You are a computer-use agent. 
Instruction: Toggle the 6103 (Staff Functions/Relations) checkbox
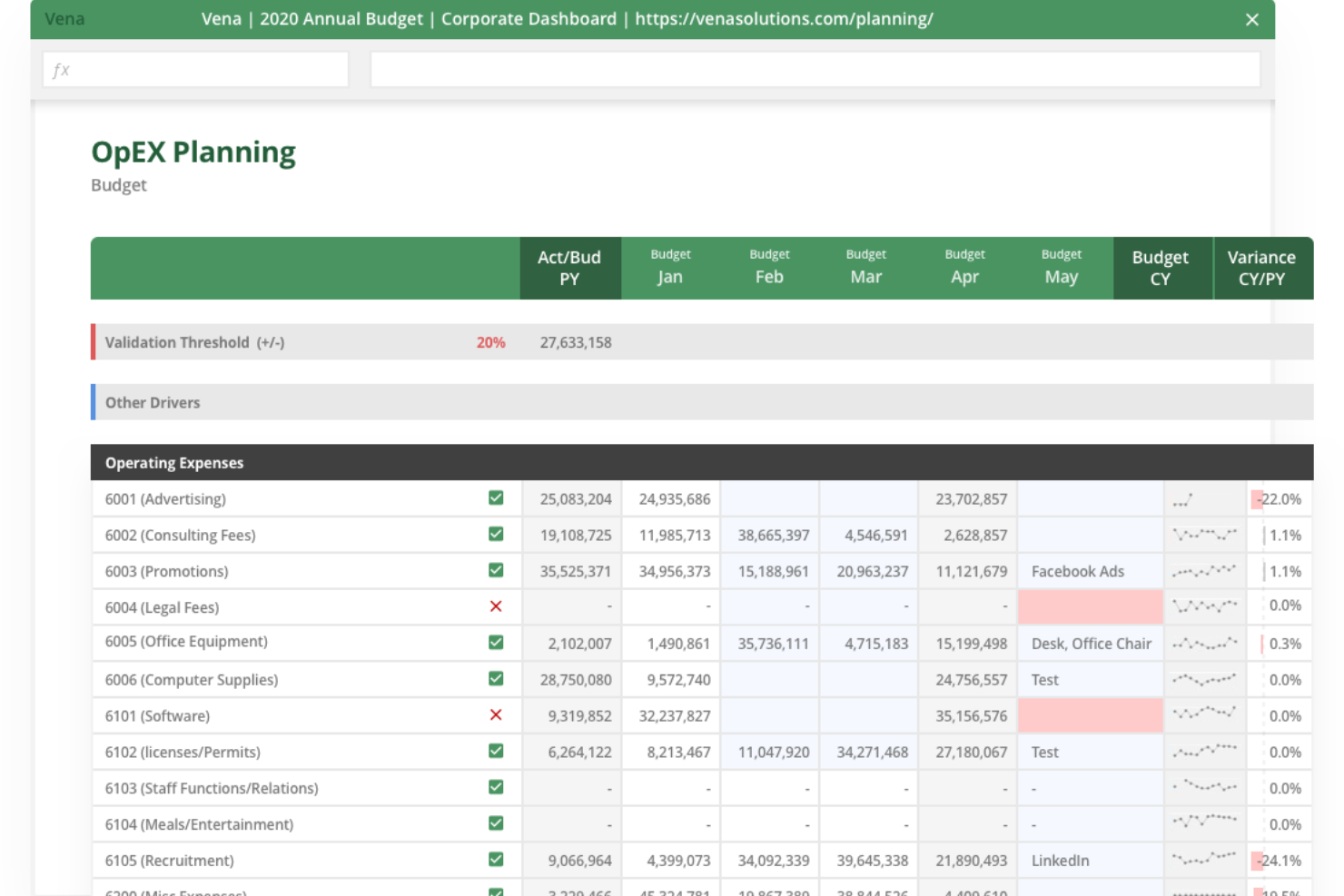[496, 787]
